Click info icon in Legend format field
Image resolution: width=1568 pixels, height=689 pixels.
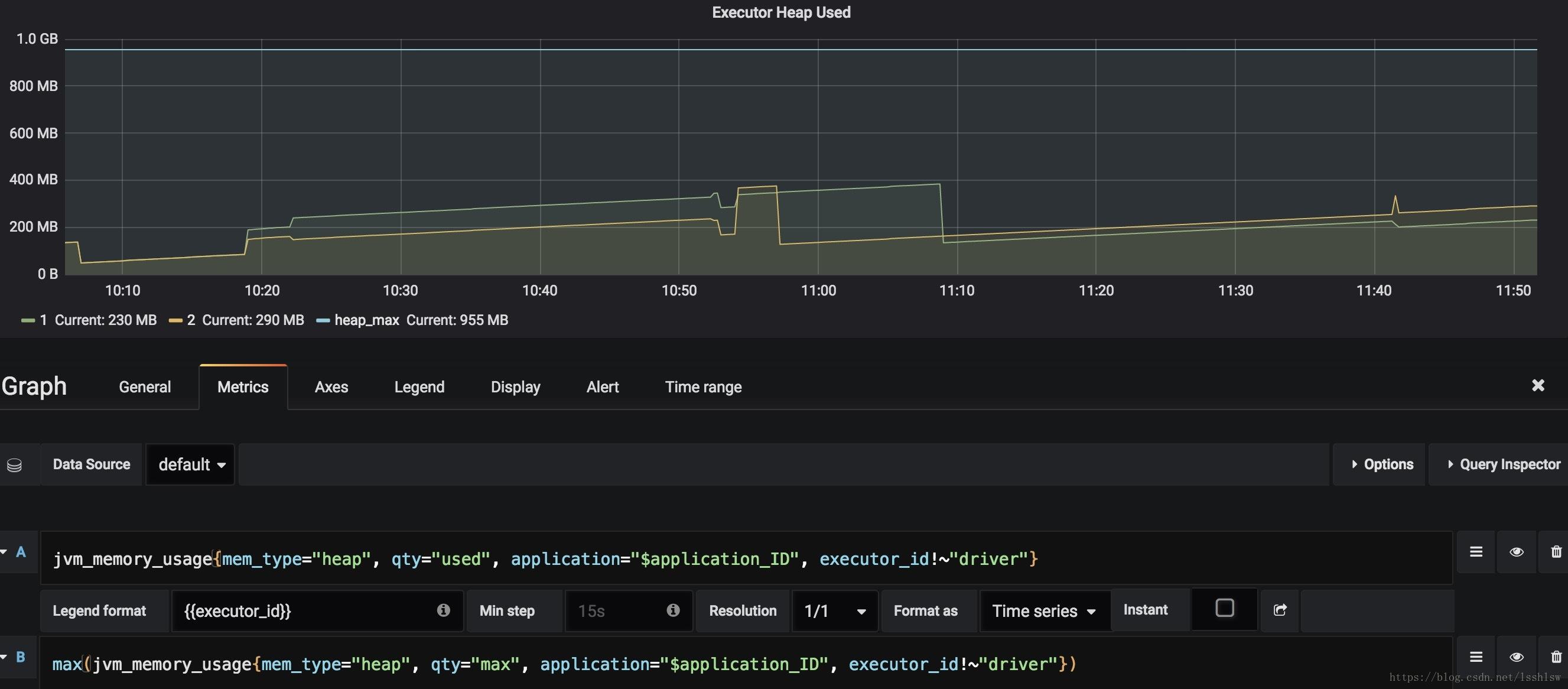[443, 610]
